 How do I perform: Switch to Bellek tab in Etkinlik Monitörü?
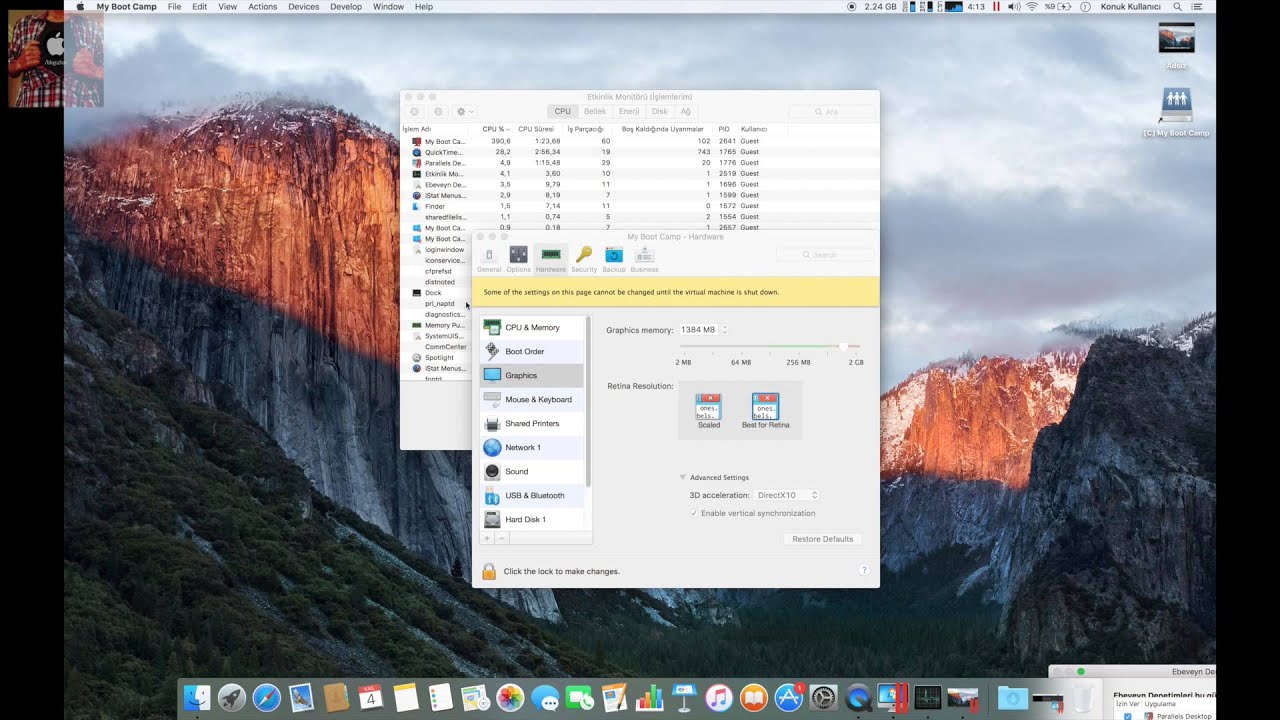click(595, 111)
